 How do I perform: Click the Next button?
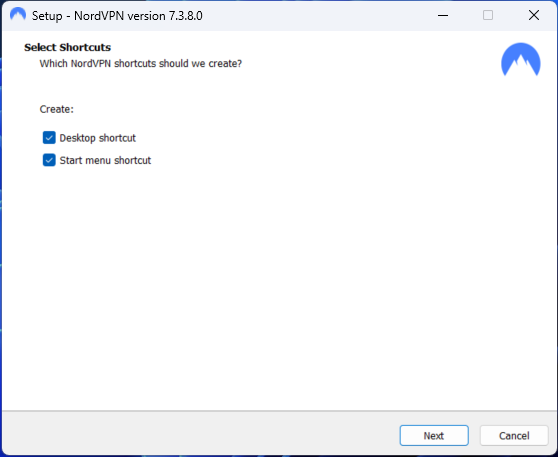click(434, 435)
